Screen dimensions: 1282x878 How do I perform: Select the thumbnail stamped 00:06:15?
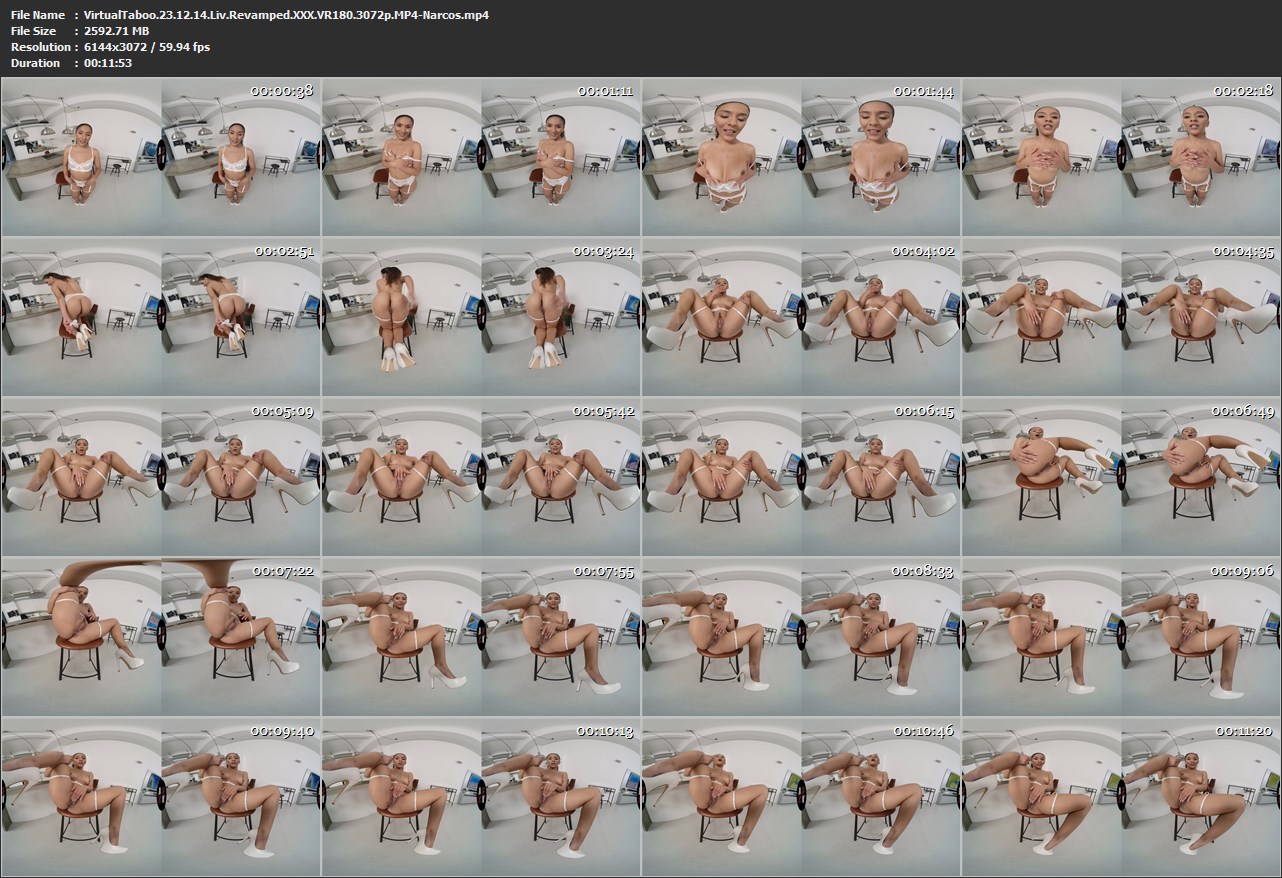click(801, 477)
